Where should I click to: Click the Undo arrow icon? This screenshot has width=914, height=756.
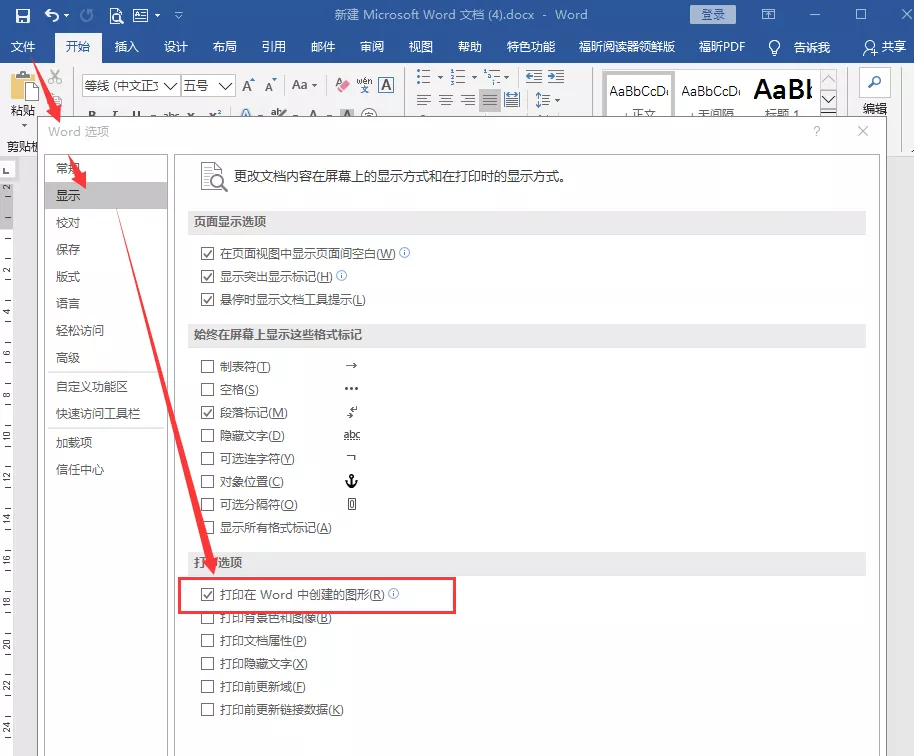tap(52, 15)
